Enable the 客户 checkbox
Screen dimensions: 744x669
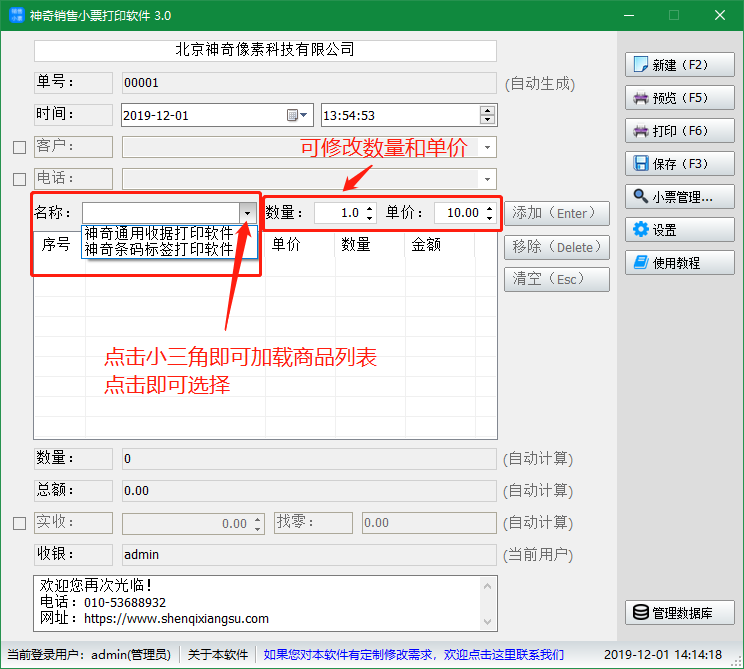[19, 148]
